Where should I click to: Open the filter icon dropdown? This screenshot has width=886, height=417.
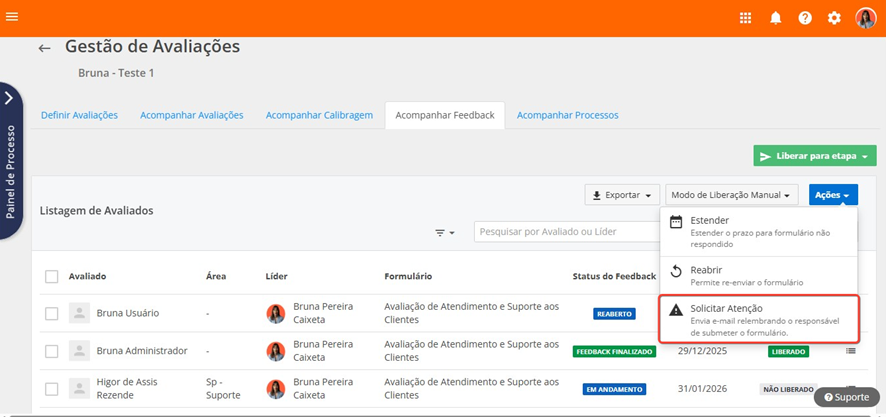point(445,232)
